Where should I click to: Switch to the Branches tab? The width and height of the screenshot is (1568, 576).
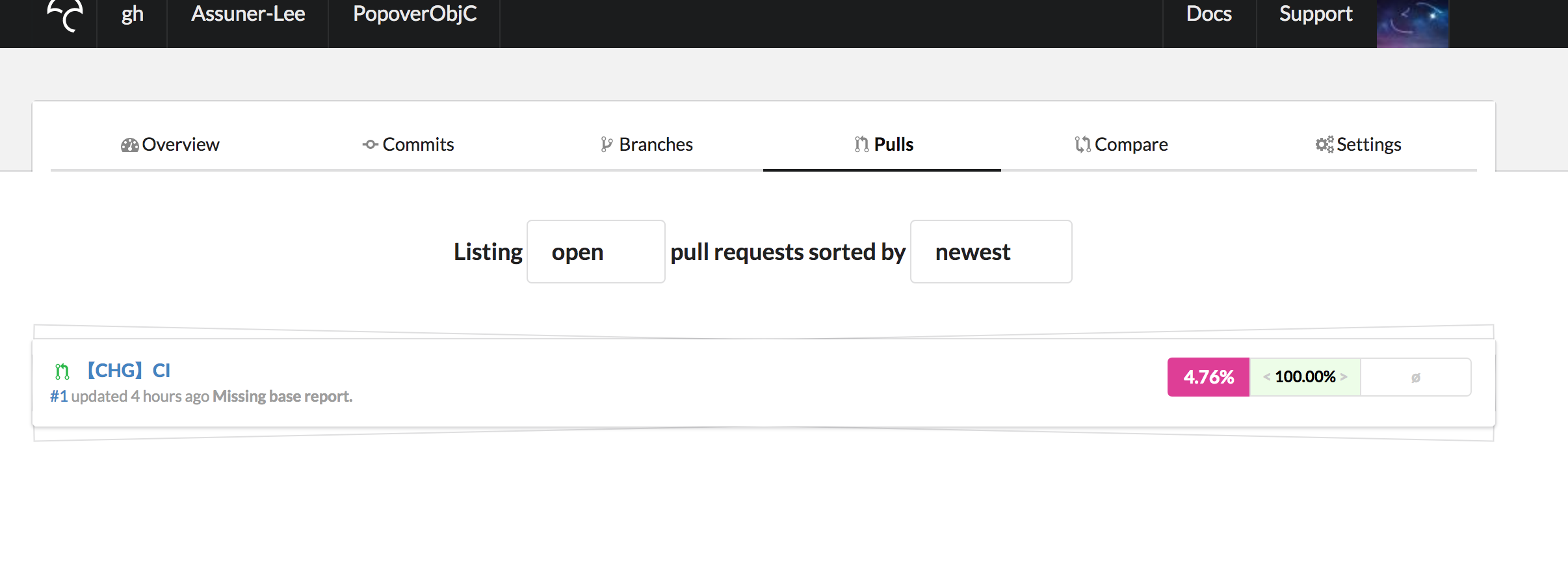647,144
